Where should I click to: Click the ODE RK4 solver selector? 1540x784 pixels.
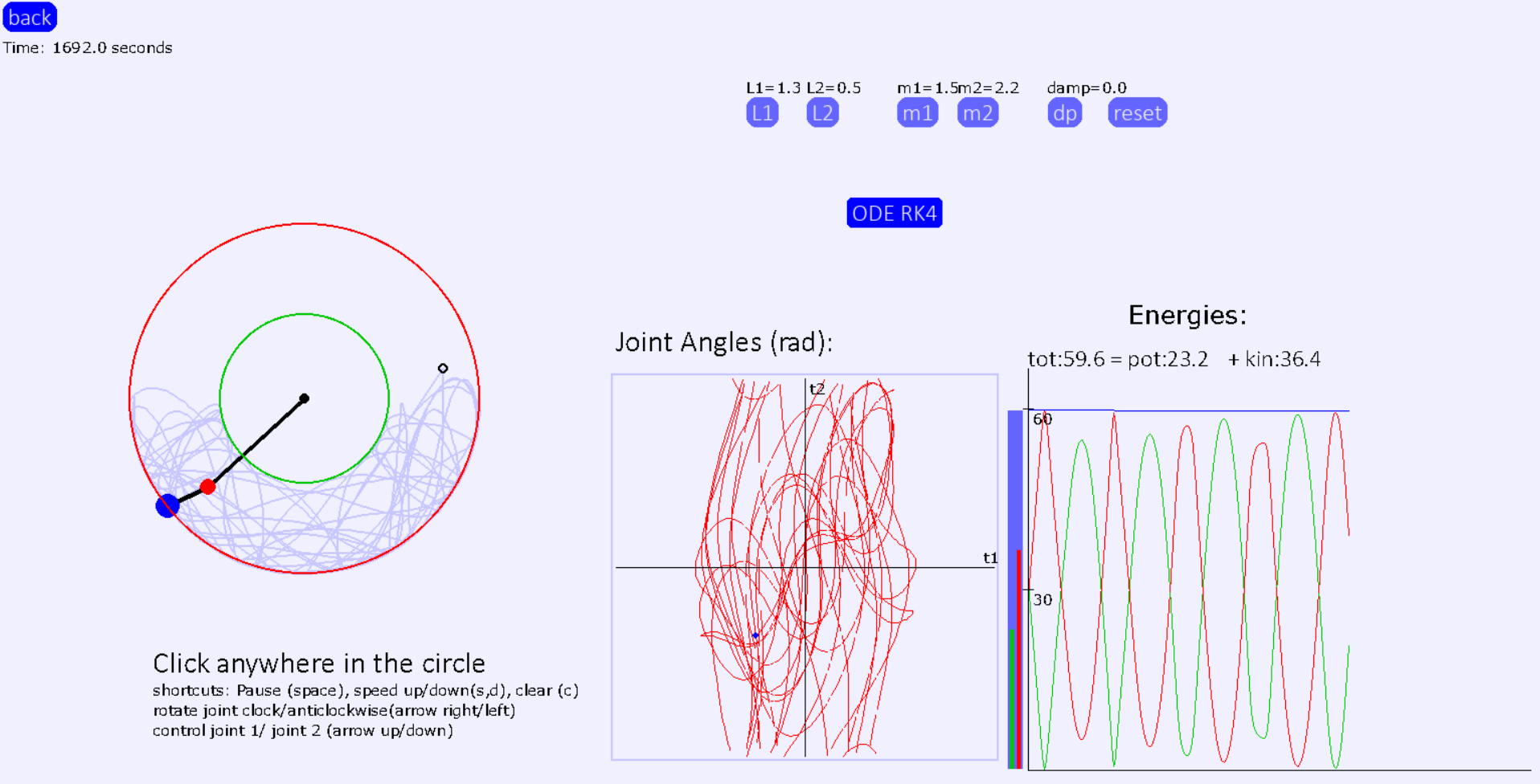pos(894,213)
